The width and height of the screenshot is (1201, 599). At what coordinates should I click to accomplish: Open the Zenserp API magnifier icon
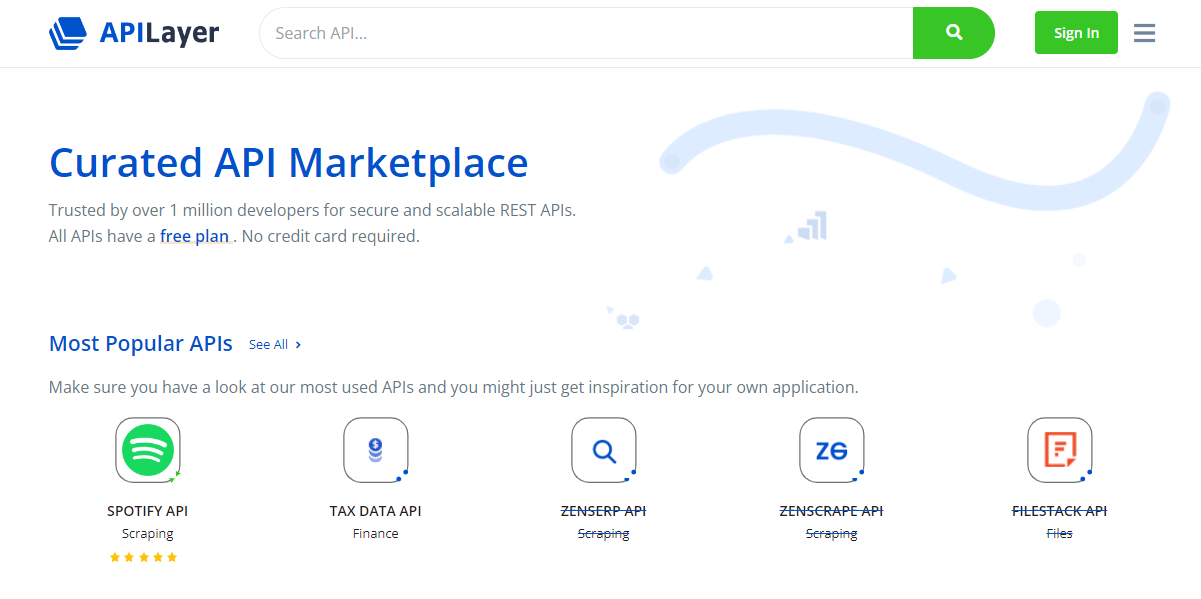[x=604, y=450]
